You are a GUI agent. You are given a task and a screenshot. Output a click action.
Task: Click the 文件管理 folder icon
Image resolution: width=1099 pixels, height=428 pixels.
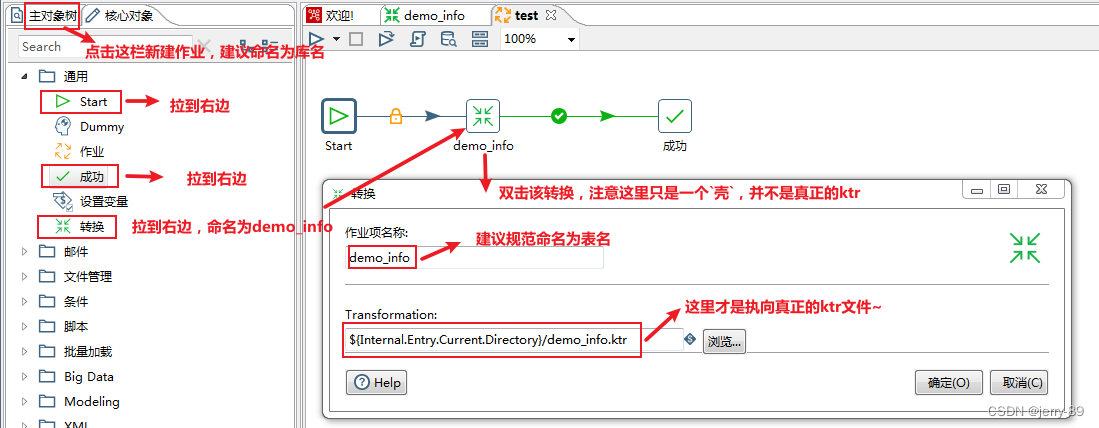click(x=46, y=277)
